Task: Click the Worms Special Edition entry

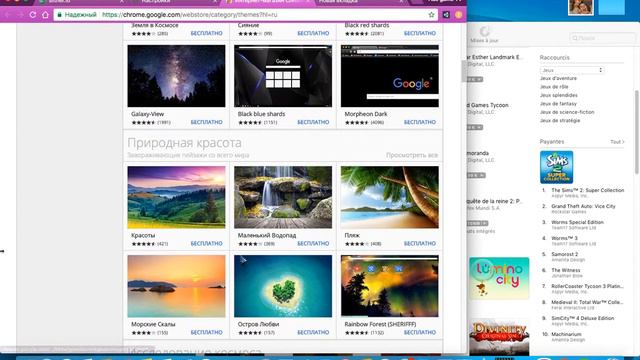Action: tap(577, 222)
